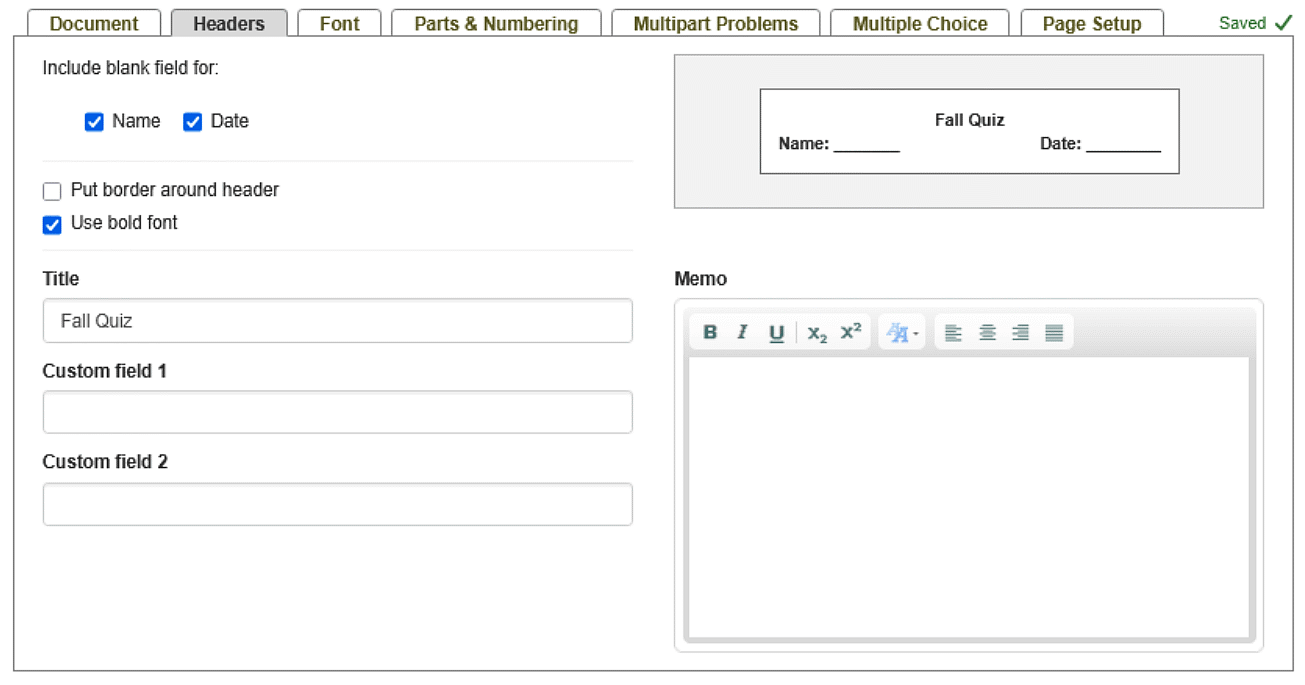Apply subscript formatting in Memo
Image resolution: width=1305 pixels, height=685 pixels.
click(817, 333)
